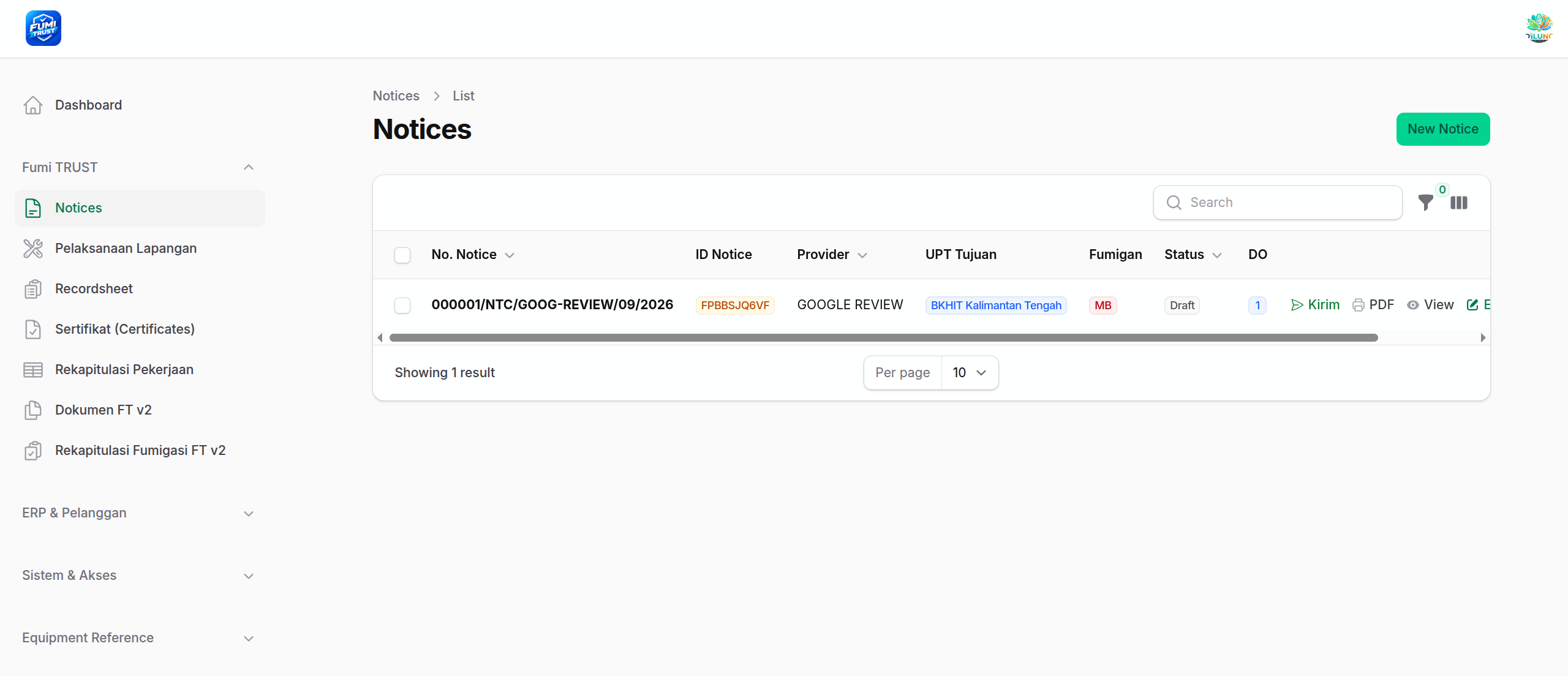This screenshot has width=1568, height=676.
Task: Click the Pelaksanaan Lapangan tools icon
Action: 33,249
